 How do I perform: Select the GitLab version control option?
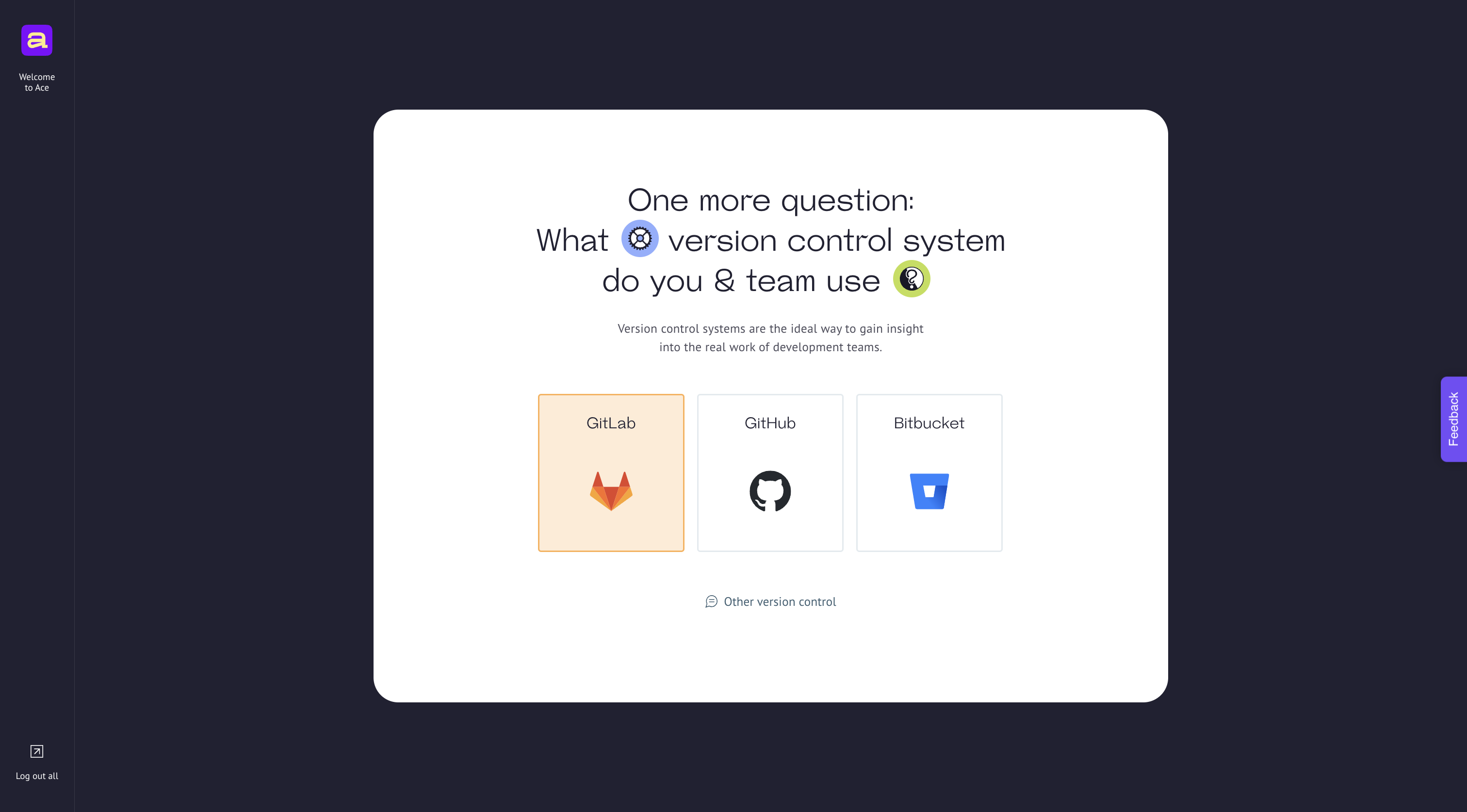(x=611, y=472)
